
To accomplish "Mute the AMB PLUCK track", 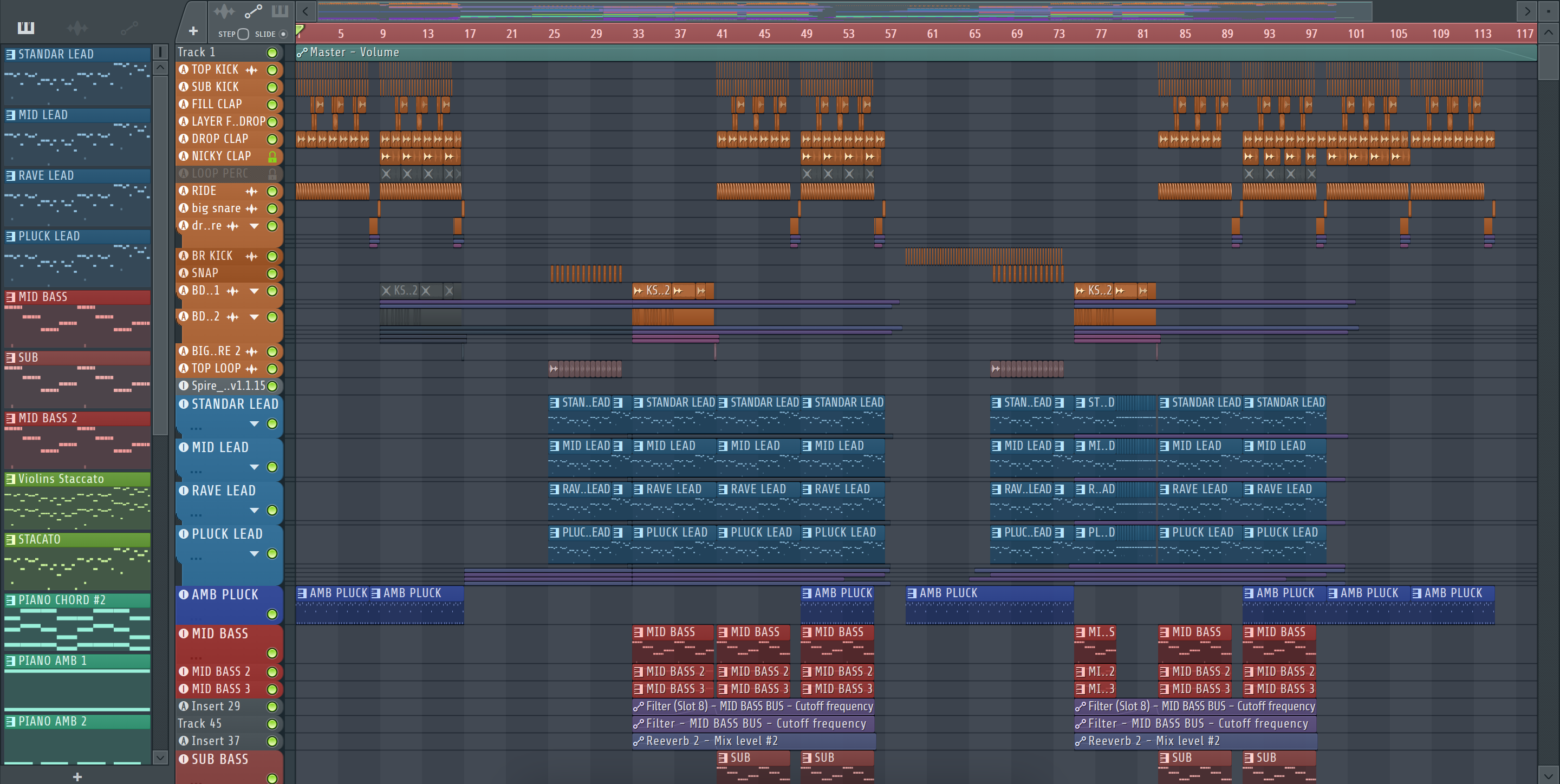I will [272, 614].
